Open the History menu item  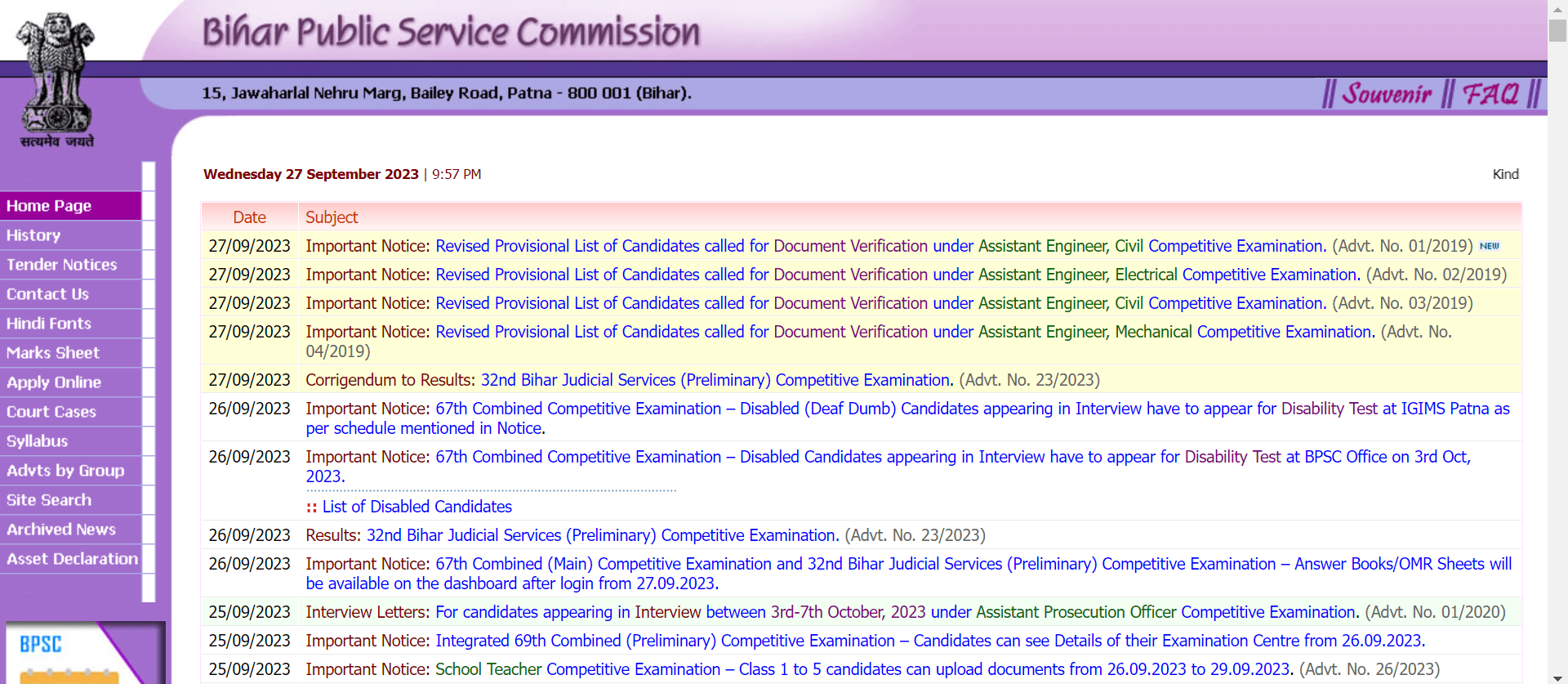33,235
